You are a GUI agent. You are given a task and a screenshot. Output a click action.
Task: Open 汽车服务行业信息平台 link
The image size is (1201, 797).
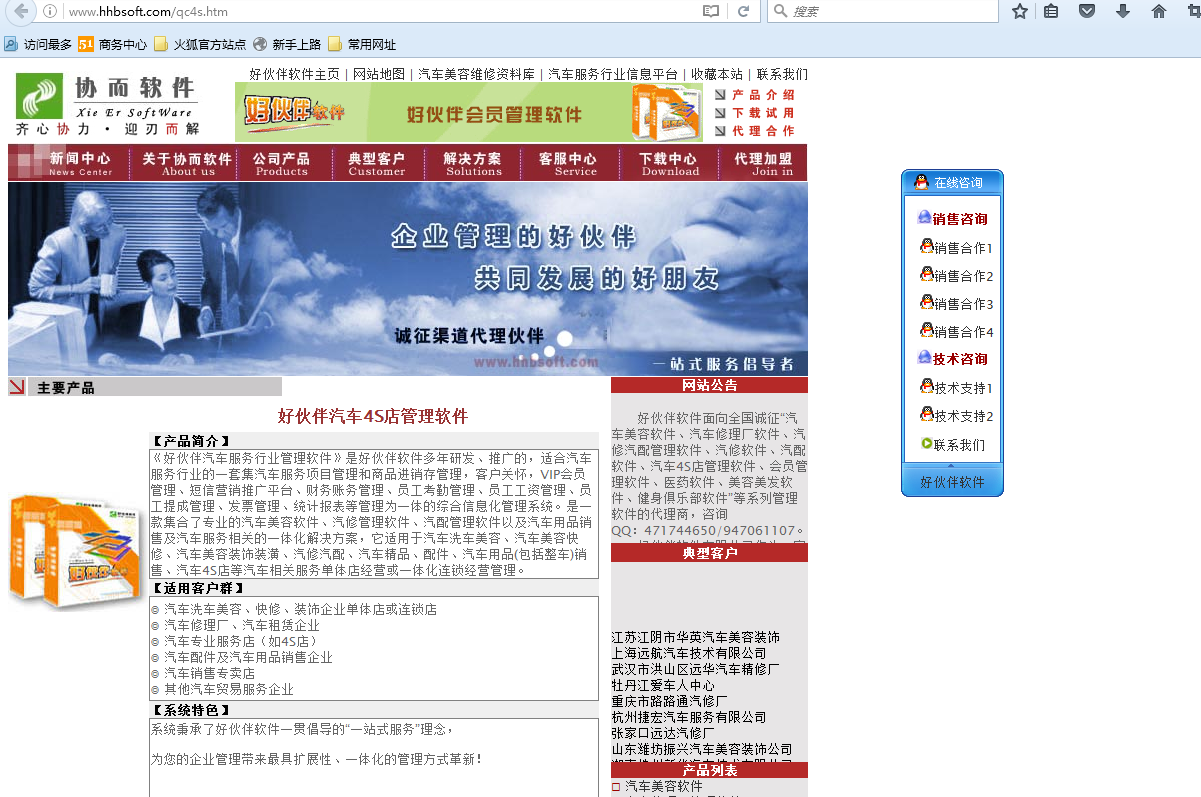(613, 74)
